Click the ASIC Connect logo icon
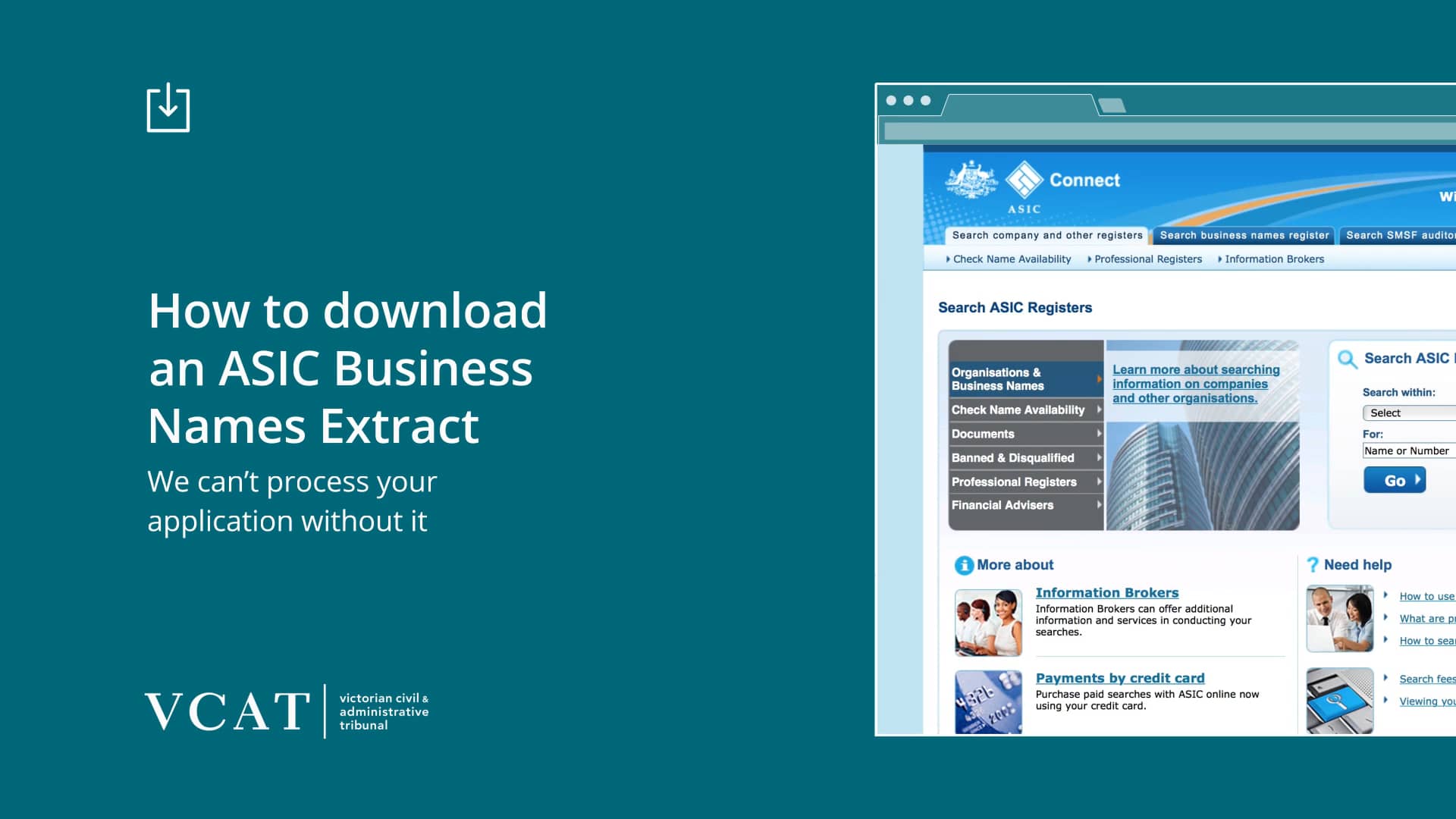 pos(1024,180)
